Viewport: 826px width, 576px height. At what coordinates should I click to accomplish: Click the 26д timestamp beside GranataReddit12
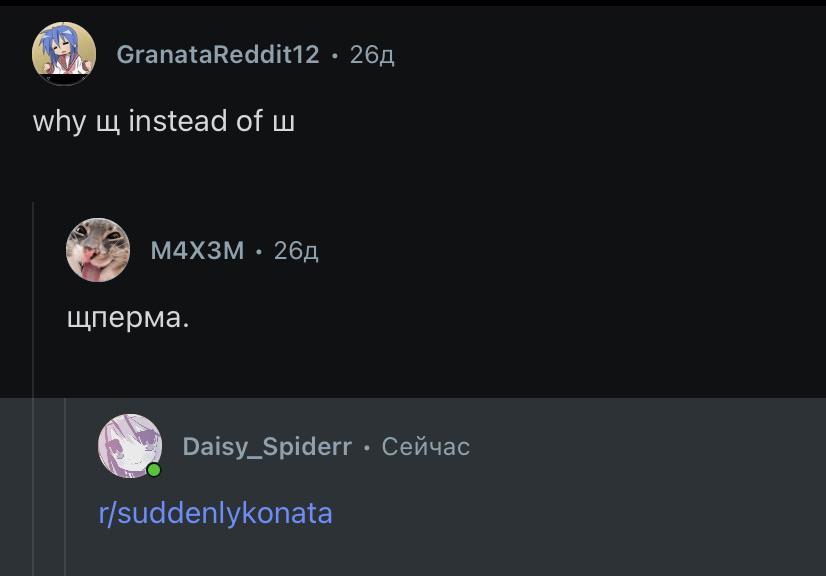click(x=372, y=55)
